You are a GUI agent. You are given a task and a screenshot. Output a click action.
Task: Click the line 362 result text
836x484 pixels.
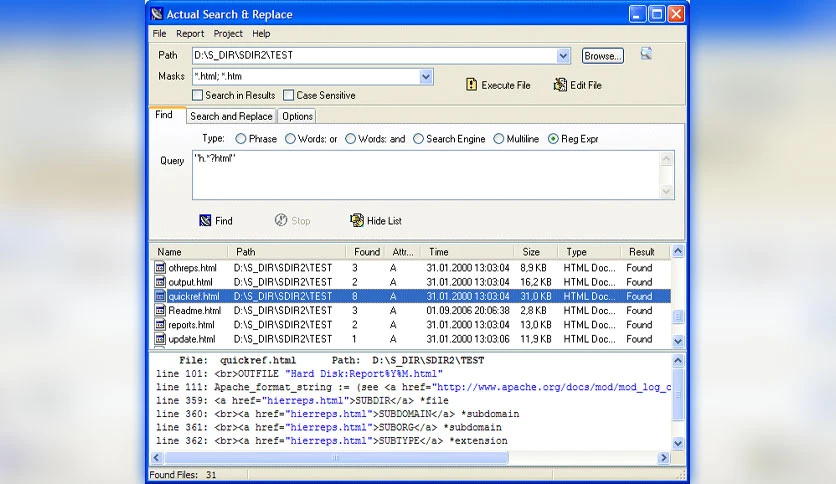(332, 441)
